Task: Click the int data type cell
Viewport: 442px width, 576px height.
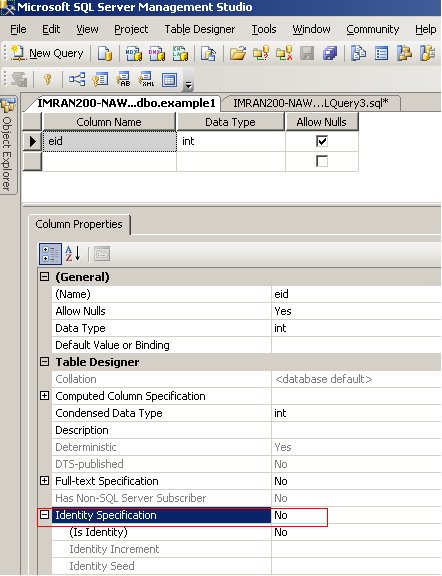Action: click(231, 141)
